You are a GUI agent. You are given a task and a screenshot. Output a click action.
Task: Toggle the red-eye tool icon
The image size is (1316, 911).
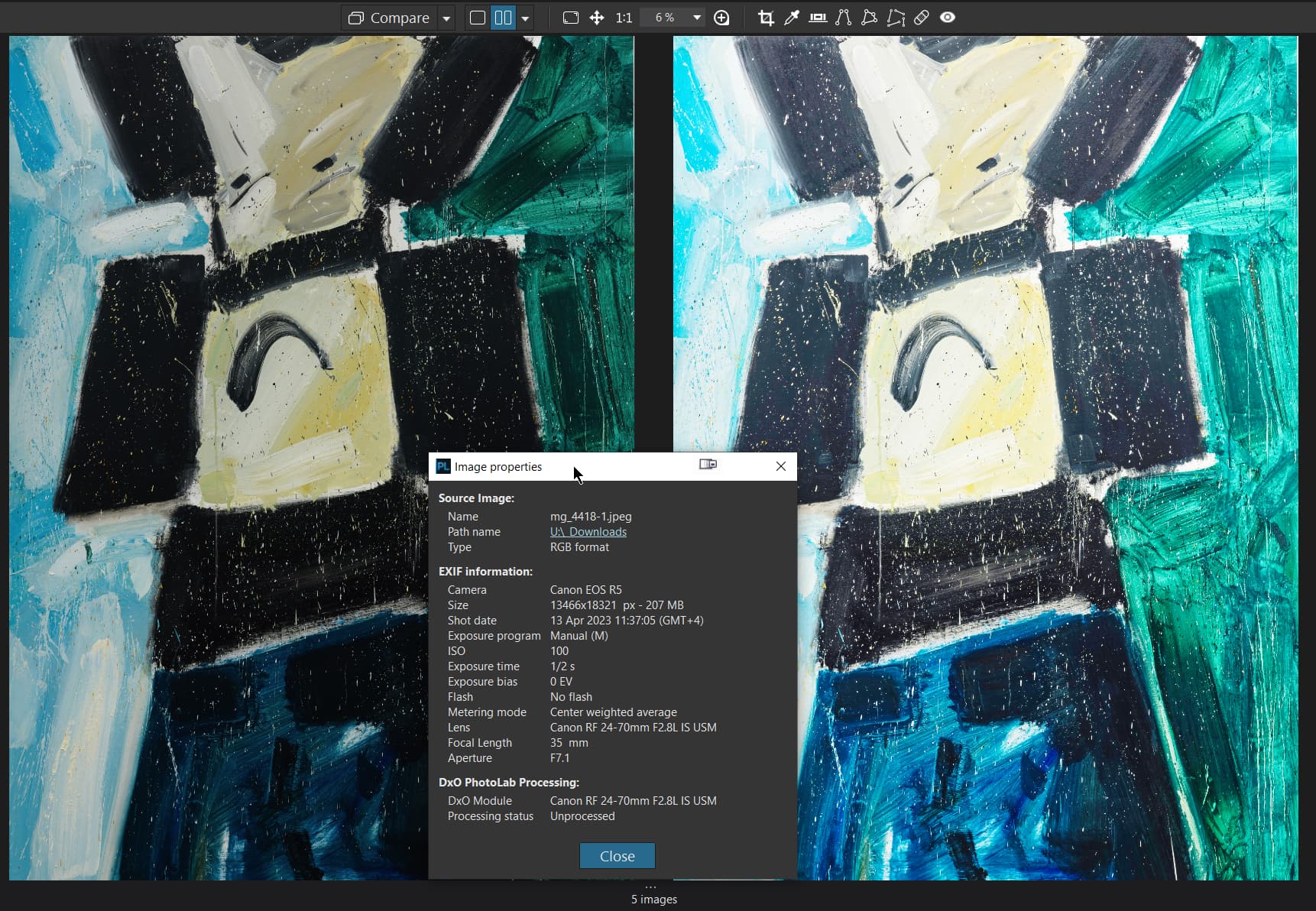tap(948, 18)
